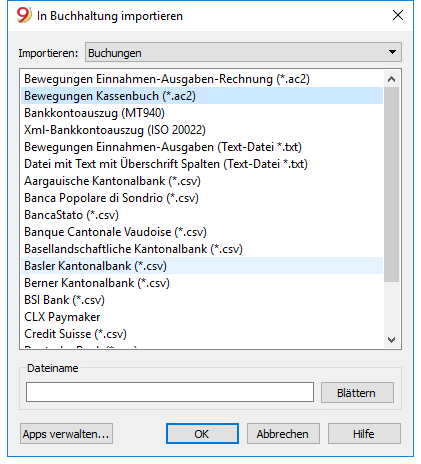Click scrollbar up arrow in format list
Viewport: 421px width, 464px height.
pos(392,79)
